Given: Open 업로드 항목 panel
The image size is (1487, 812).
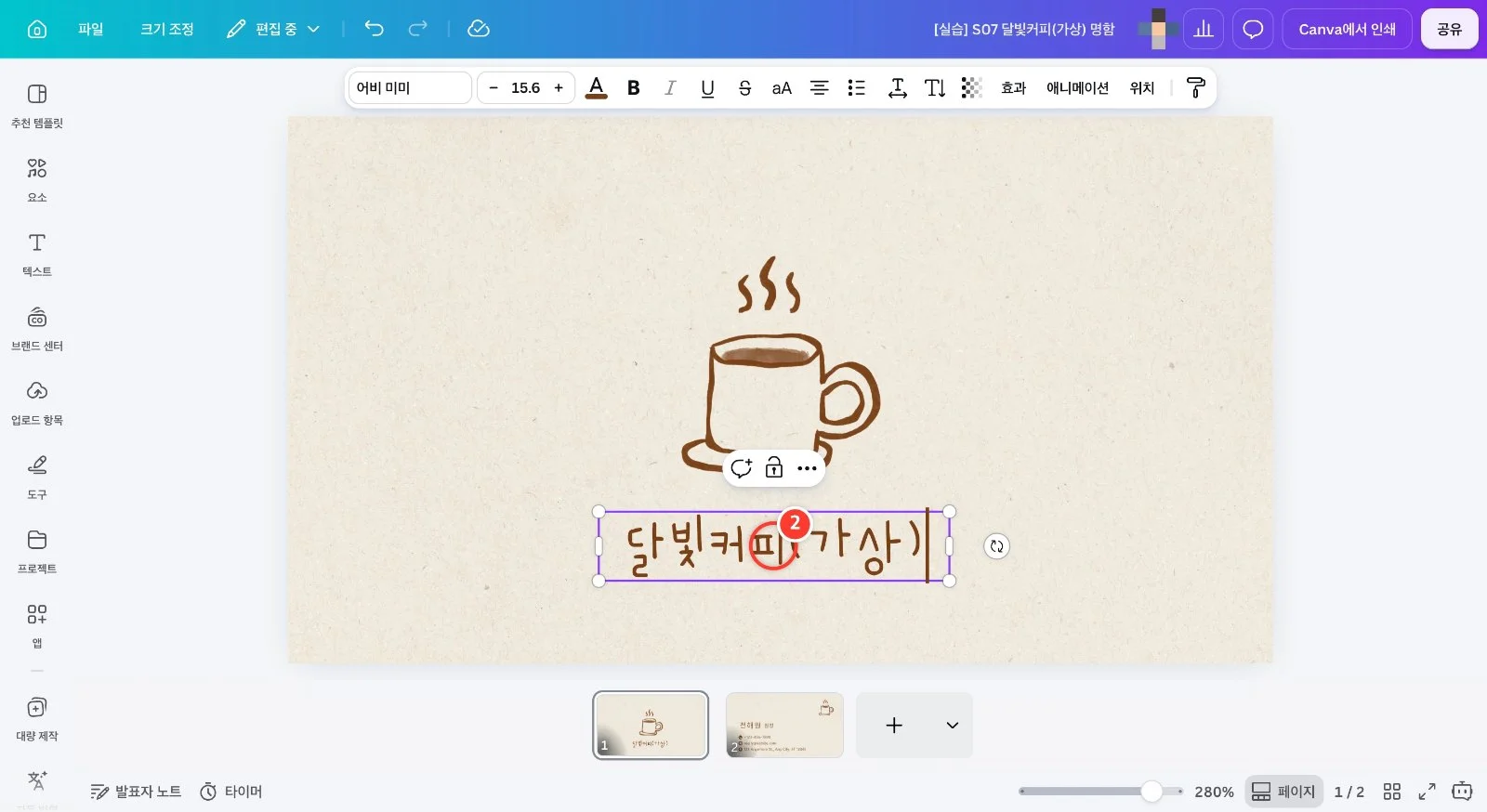Looking at the screenshot, I should 37,403.
